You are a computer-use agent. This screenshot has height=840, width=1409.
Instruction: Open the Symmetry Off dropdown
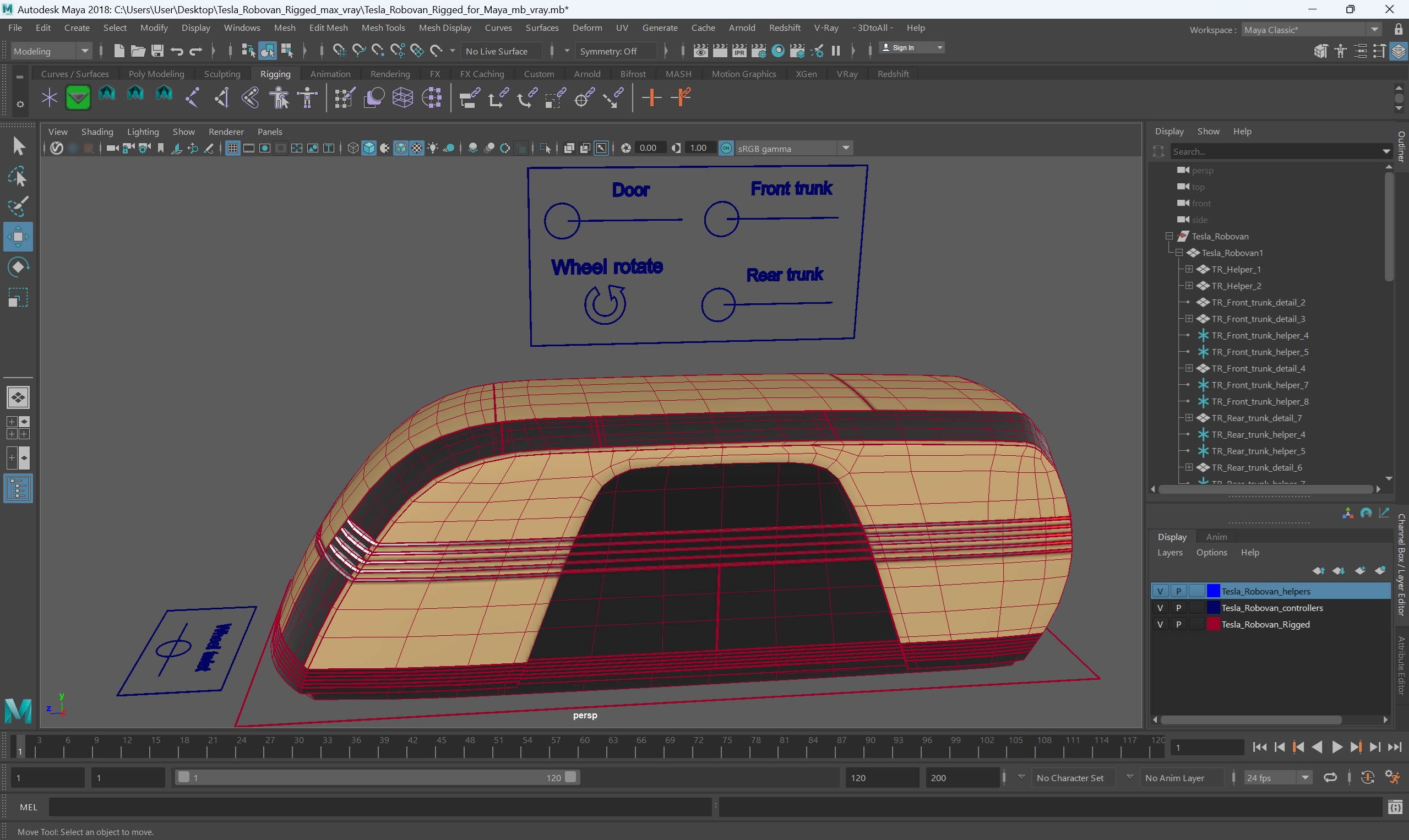click(x=617, y=51)
